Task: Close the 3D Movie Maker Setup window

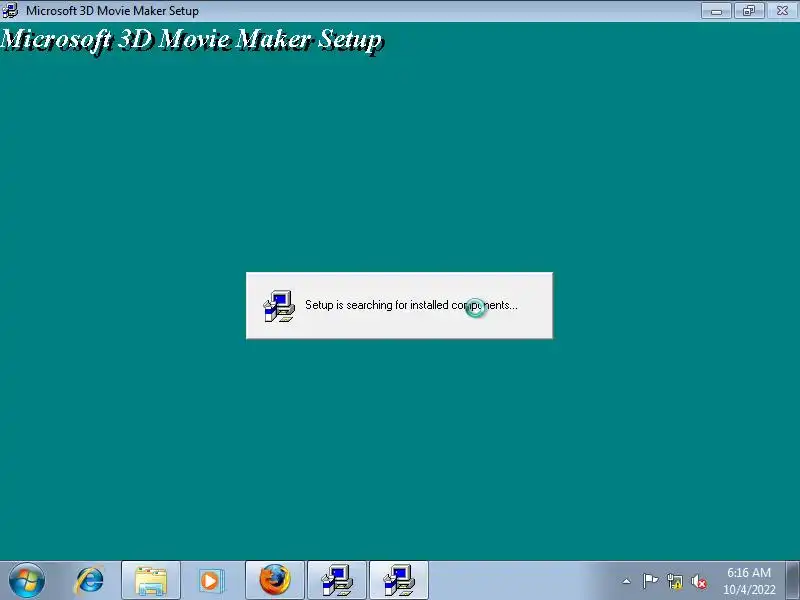Action: coord(782,11)
